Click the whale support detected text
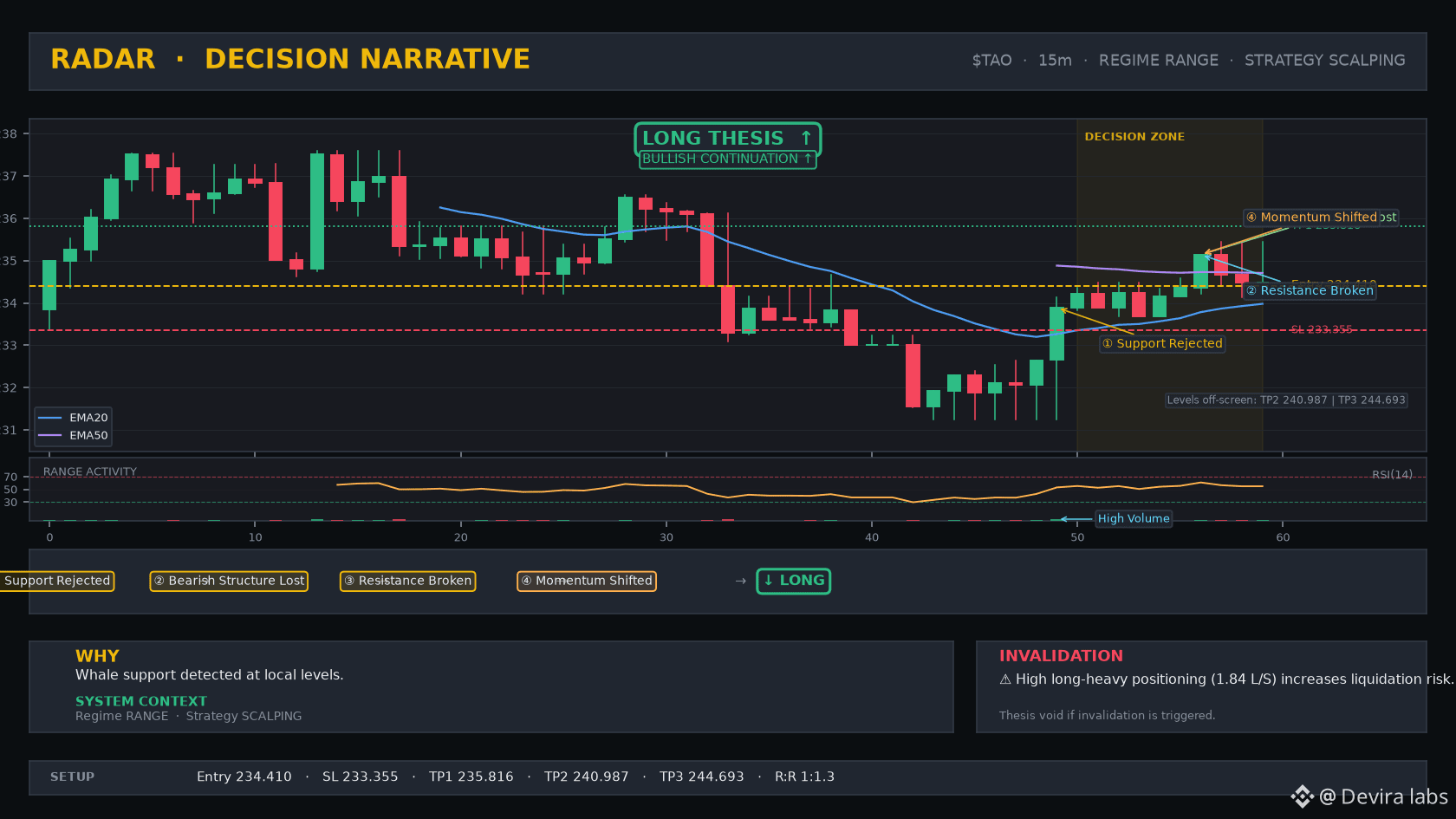Screen dimensions: 1456x819 click(210, 675)
